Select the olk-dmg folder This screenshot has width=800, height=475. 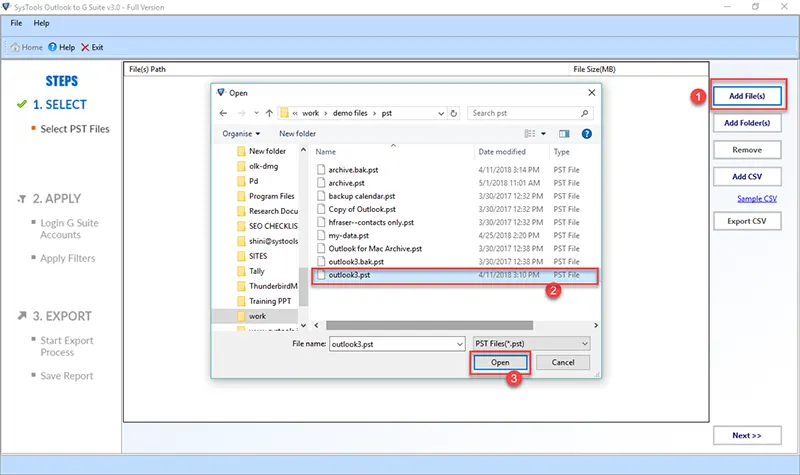258,166
